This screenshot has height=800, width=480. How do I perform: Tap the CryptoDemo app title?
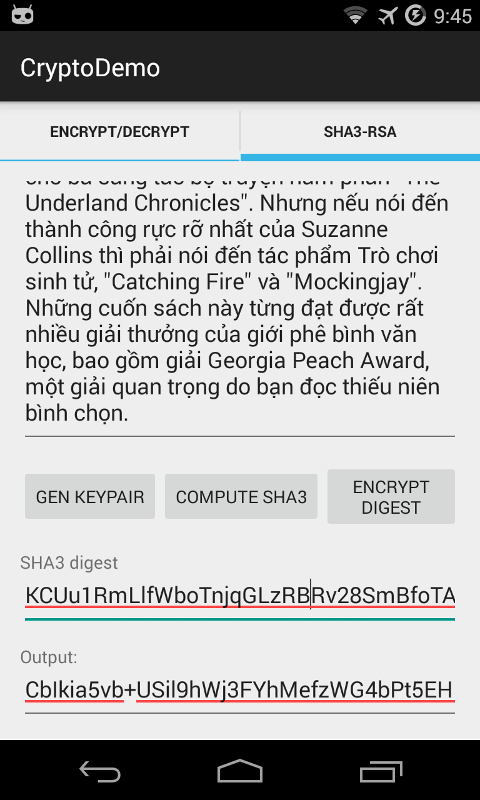point(90,68)
